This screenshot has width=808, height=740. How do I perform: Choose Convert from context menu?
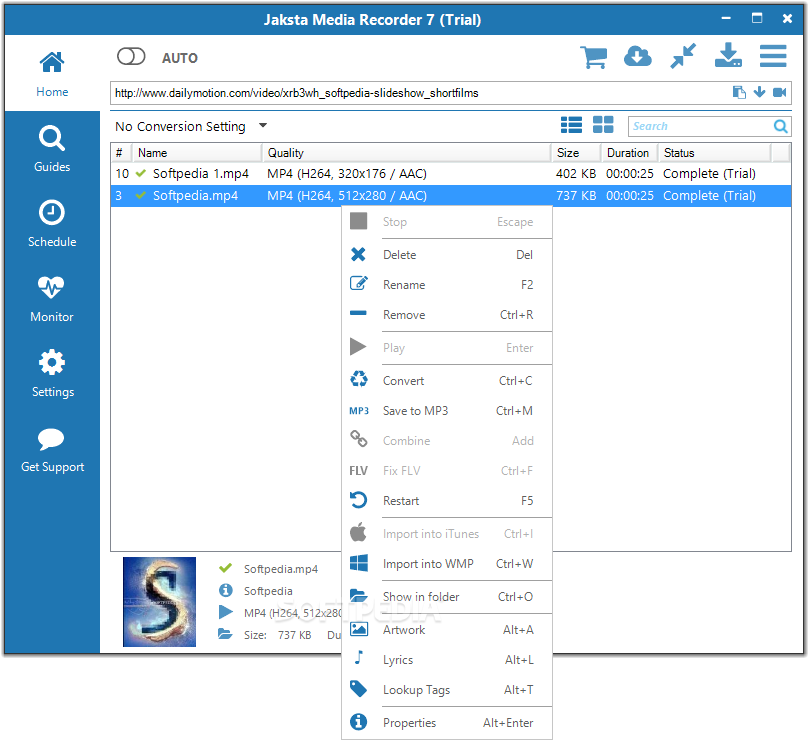[x=447, y=381]
